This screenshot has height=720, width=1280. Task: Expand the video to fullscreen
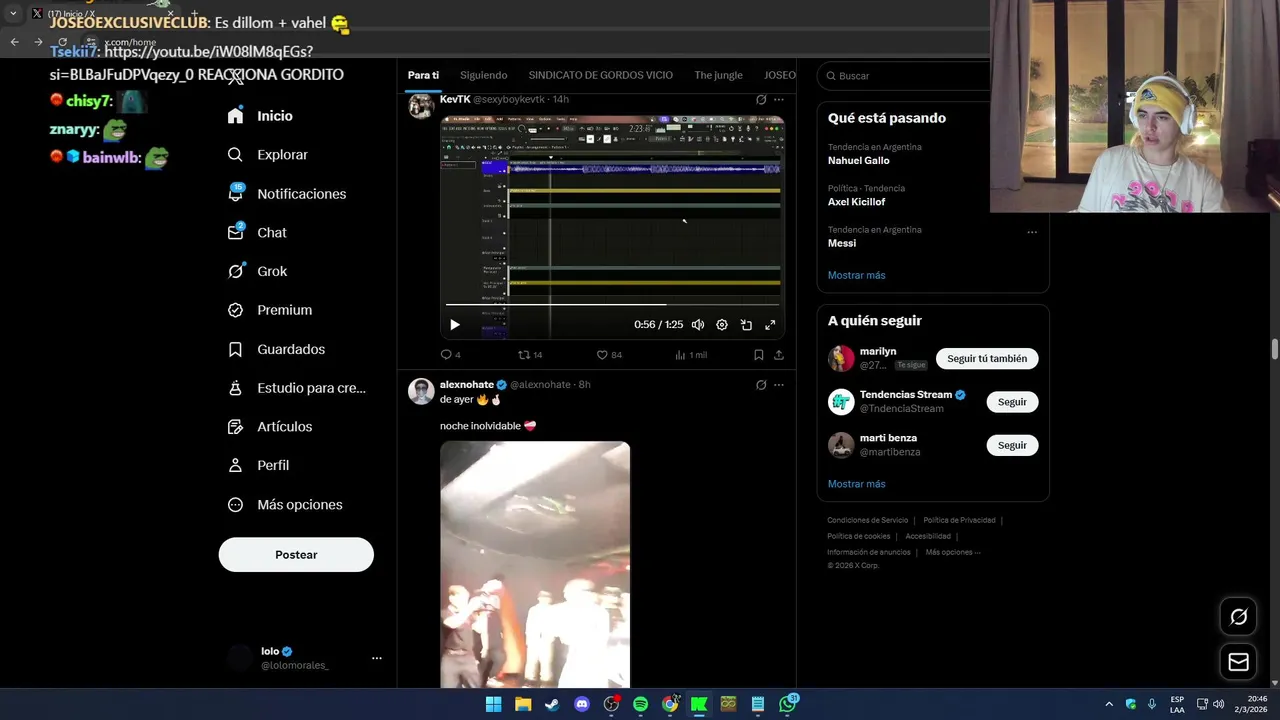click(x=770, y=325)
